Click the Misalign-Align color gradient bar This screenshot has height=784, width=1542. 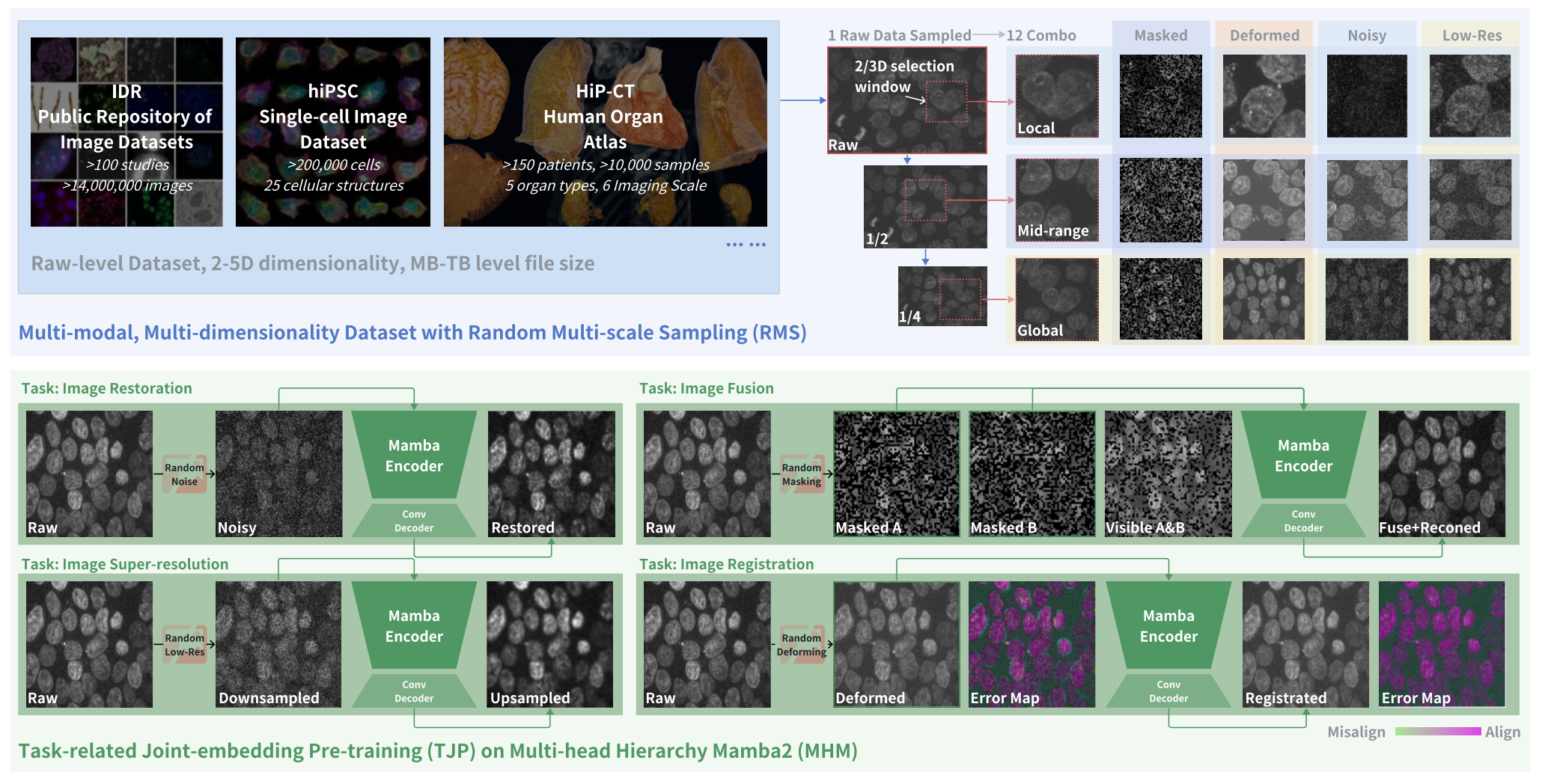click(1437, 732)
